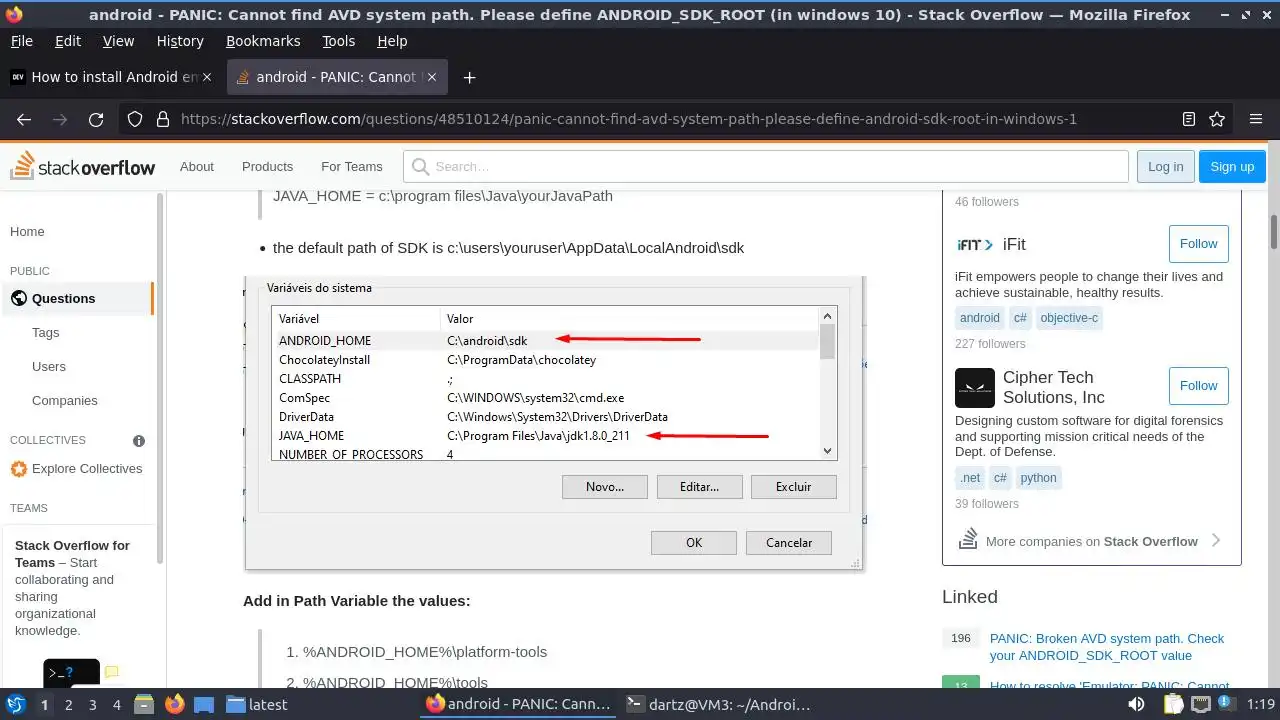
Task: Follow Cipher Tech Solutions
Action: click(1198, 386)
